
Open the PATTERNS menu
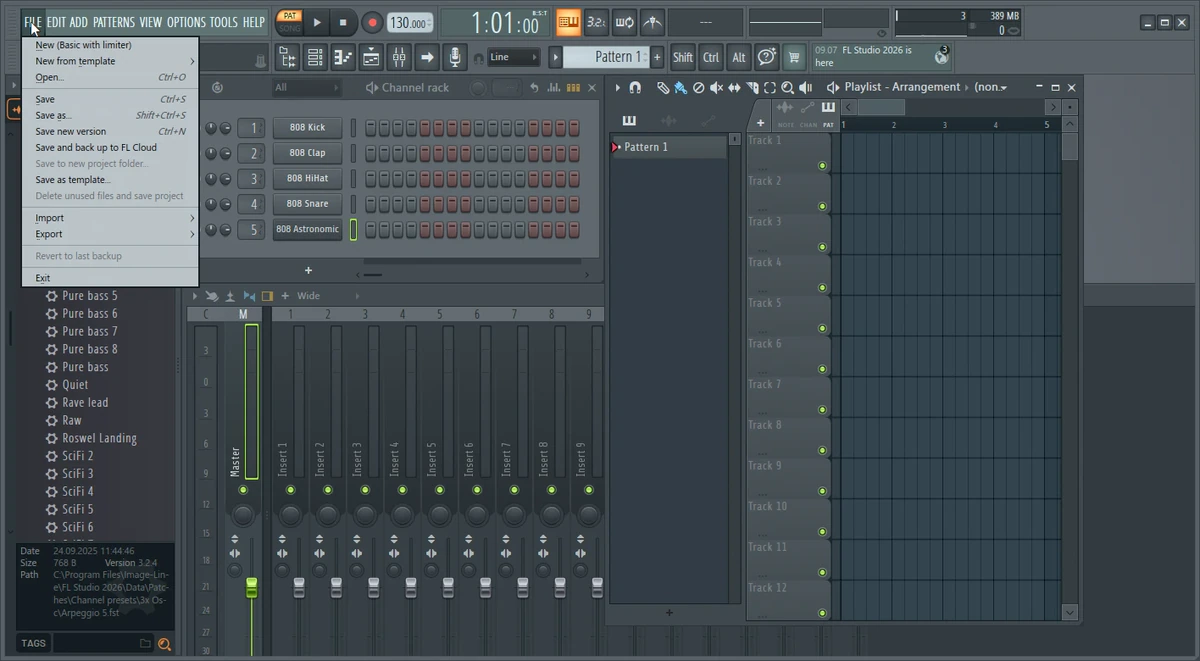click(x=114, y=22)
